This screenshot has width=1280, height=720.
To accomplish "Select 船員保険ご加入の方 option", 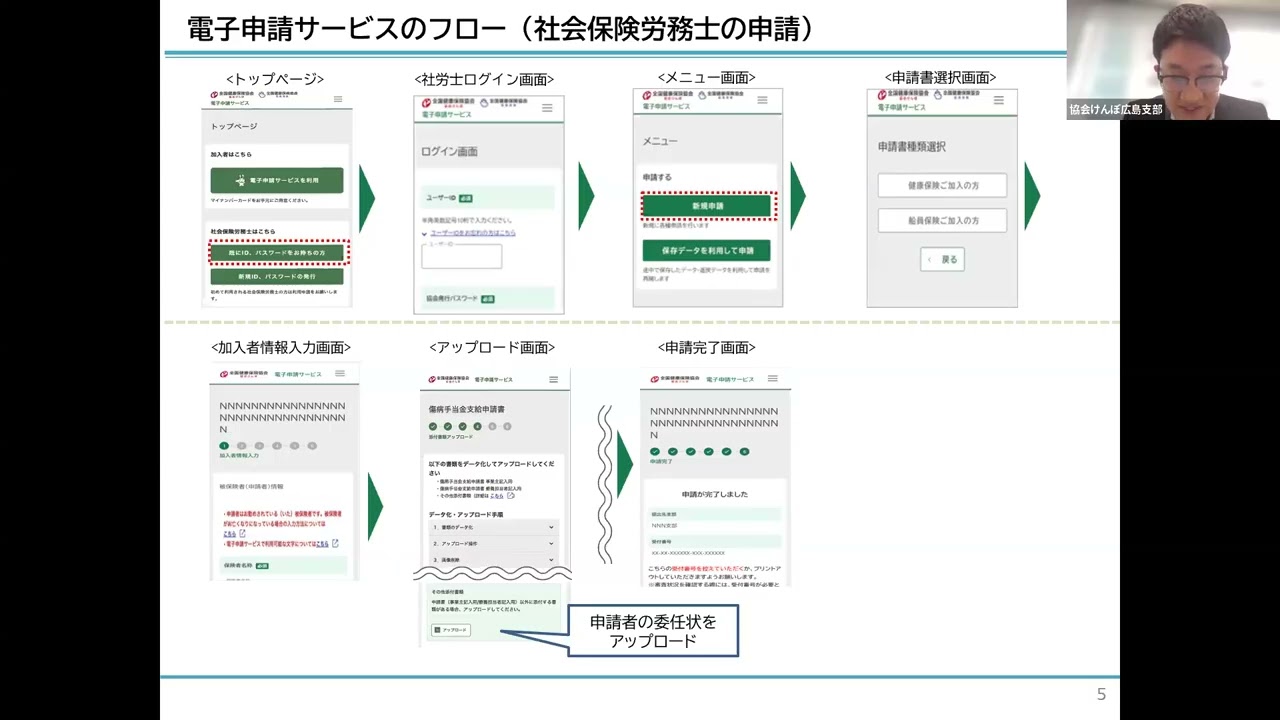I will (x=942, y=220).
